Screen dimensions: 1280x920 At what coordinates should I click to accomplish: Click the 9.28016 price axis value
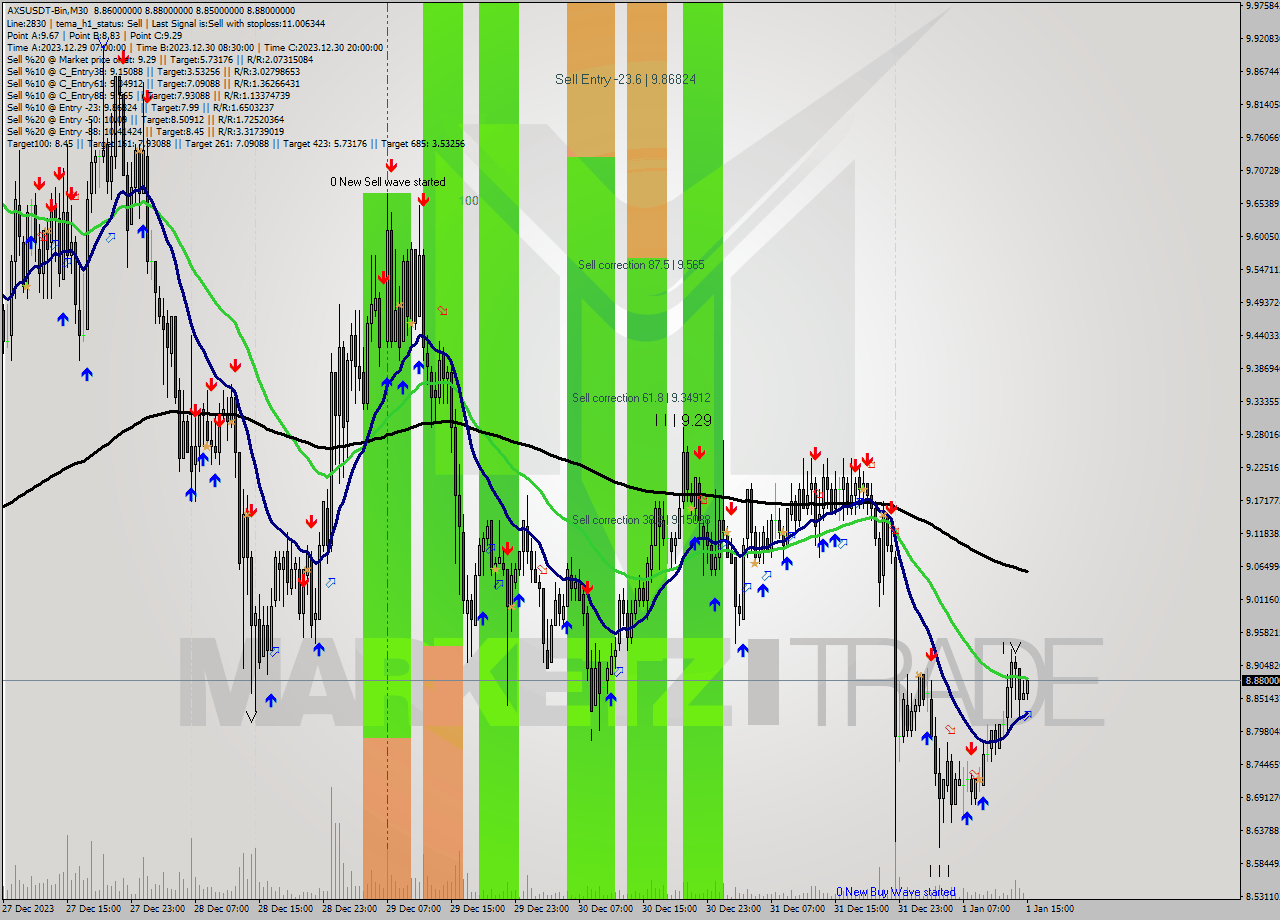(x=1262, y=434)
